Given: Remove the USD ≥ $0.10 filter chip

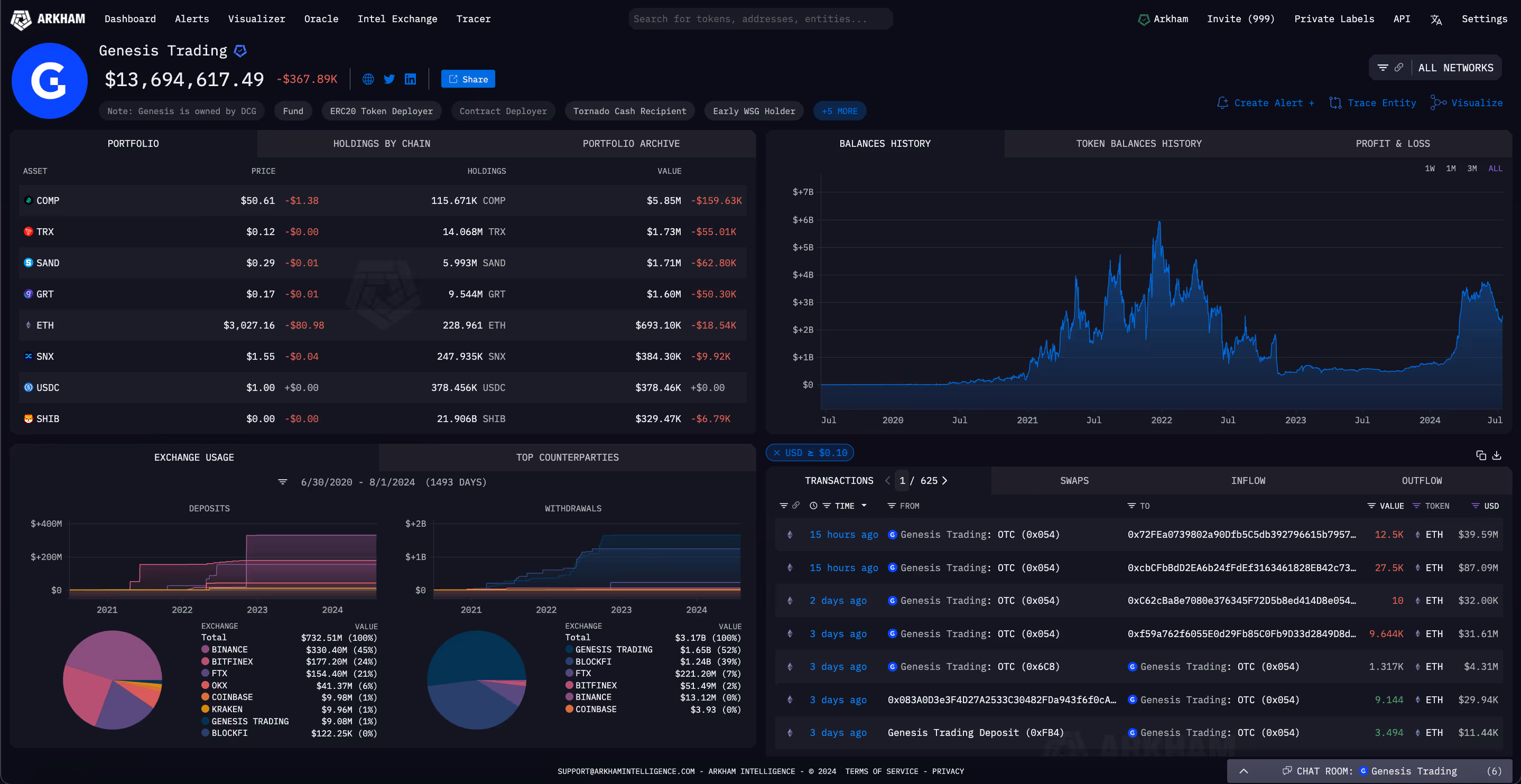Looking at the screenshot, I should [777, 452].
